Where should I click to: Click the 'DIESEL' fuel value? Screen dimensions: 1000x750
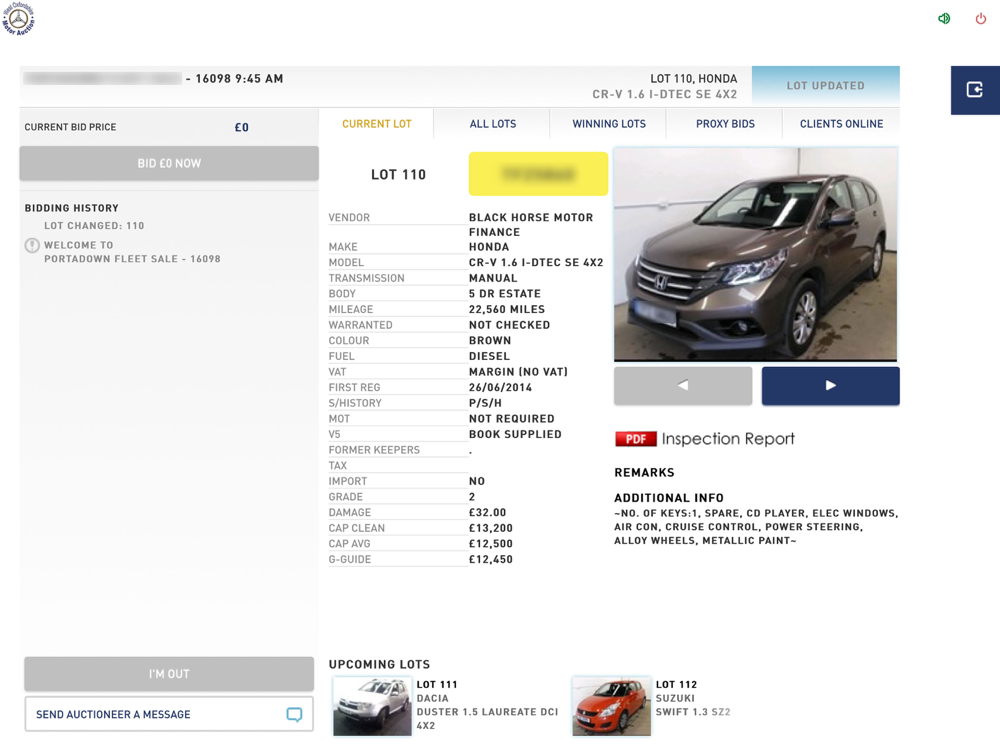click(x=489, y=356)
